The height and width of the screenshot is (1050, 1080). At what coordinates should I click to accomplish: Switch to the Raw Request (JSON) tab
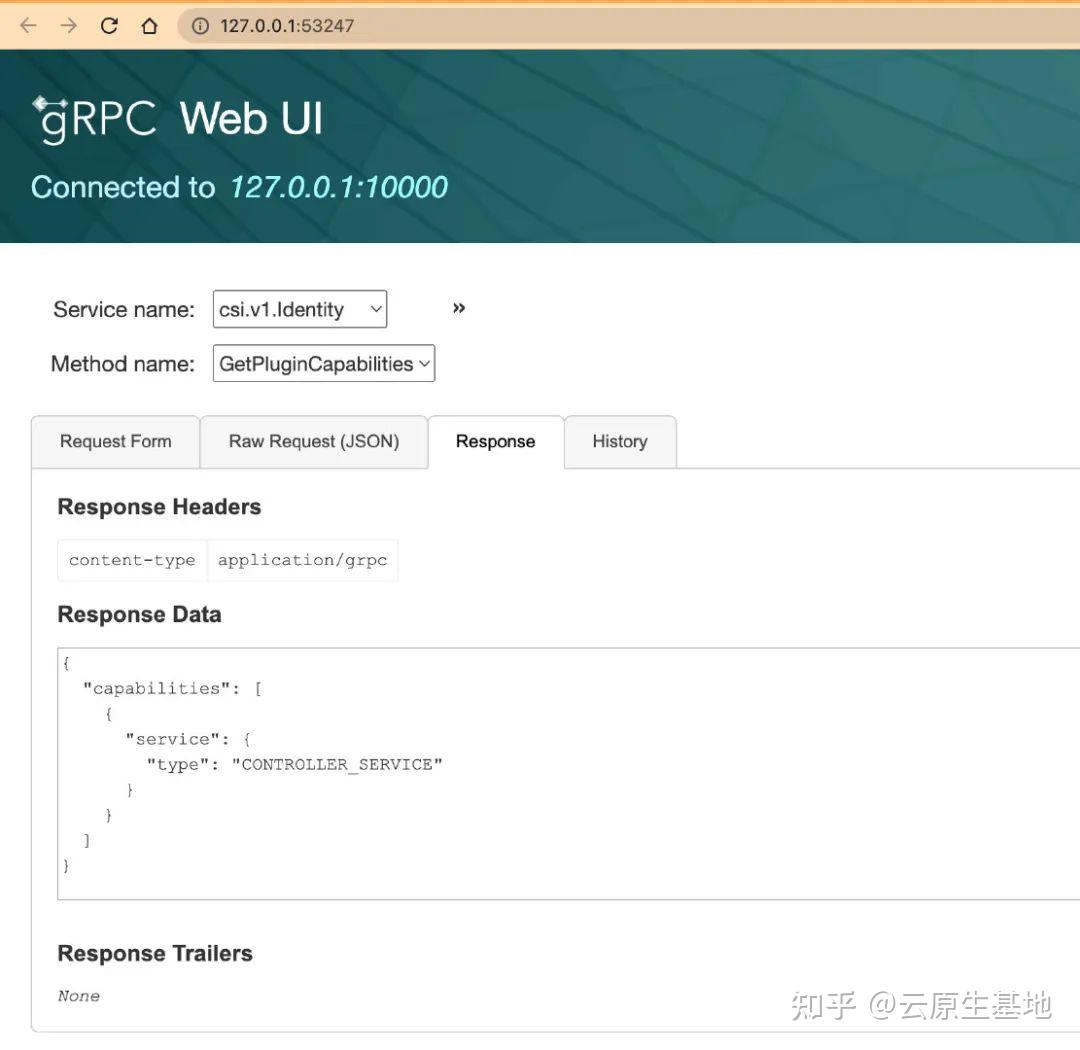click(x=314, y=442)
